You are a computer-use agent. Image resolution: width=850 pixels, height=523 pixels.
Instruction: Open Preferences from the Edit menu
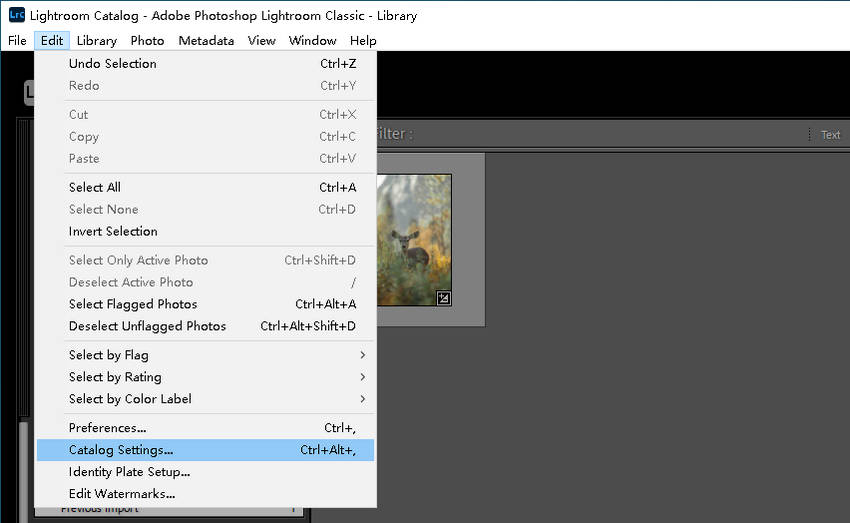point(205,428)
